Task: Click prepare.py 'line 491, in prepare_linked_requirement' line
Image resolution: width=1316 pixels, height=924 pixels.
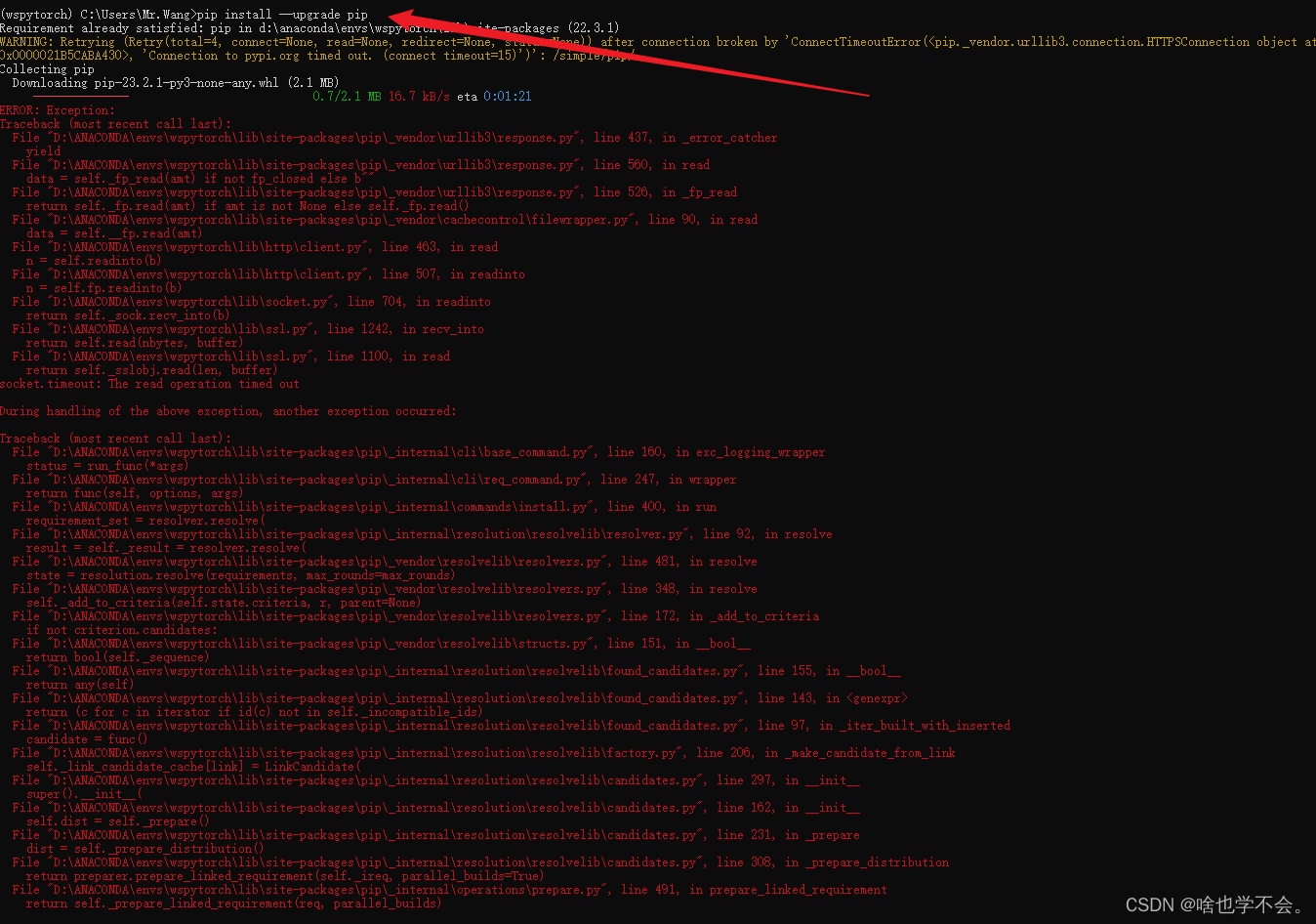Action: 450,890
